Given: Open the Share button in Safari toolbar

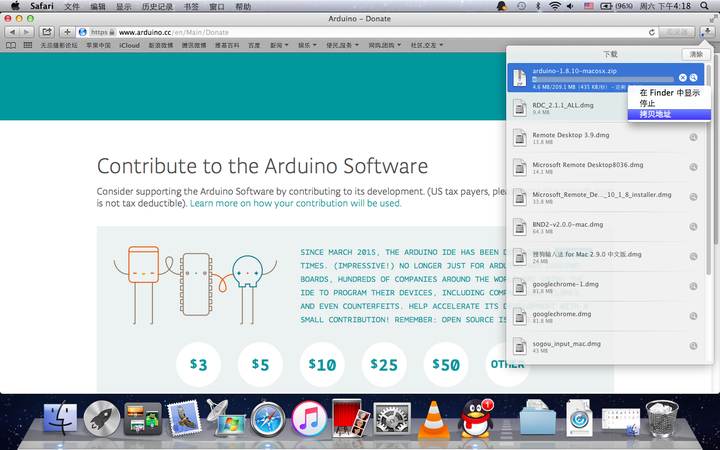Looking at the screenshot, I should pos(46,32).
